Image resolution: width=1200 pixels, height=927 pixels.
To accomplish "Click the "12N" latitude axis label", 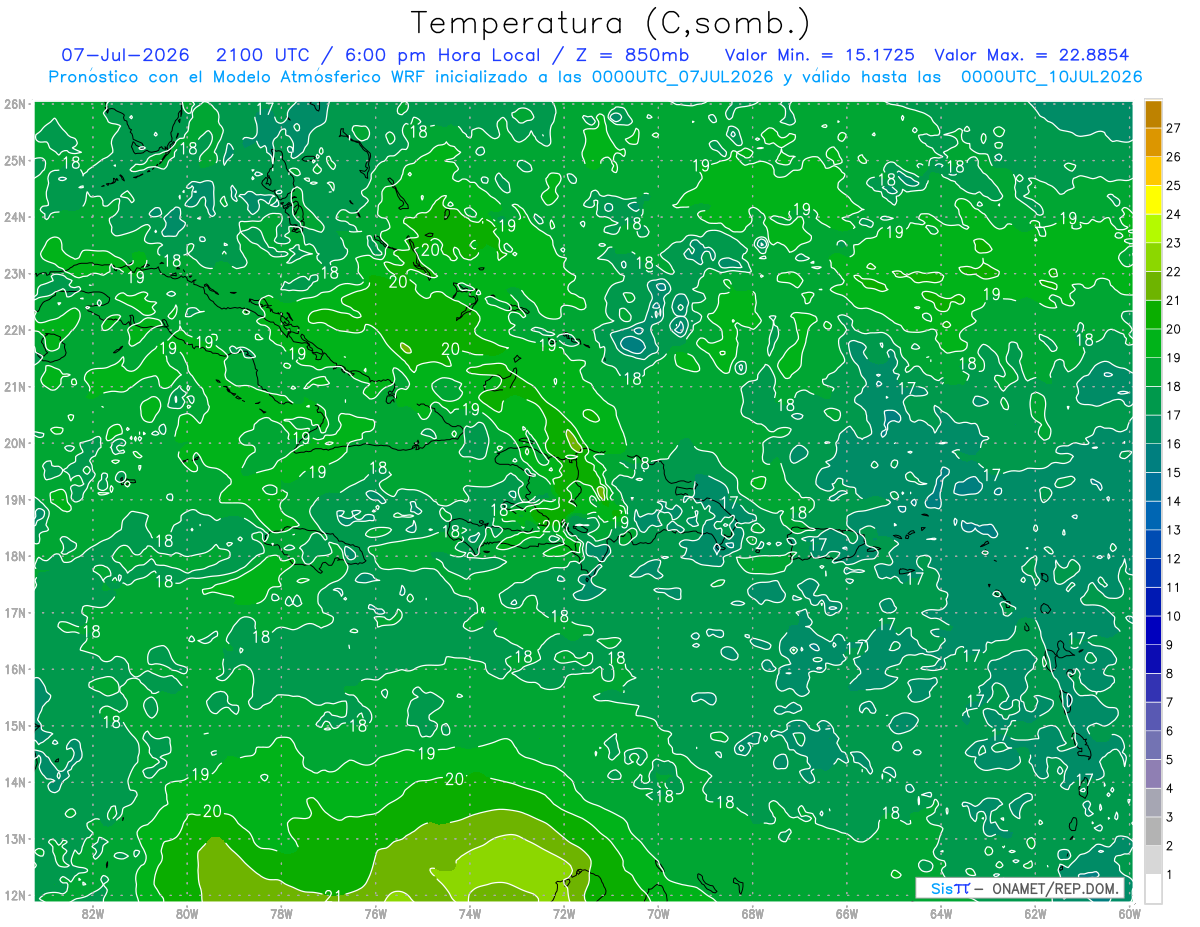I will click(x=14, y=895).
